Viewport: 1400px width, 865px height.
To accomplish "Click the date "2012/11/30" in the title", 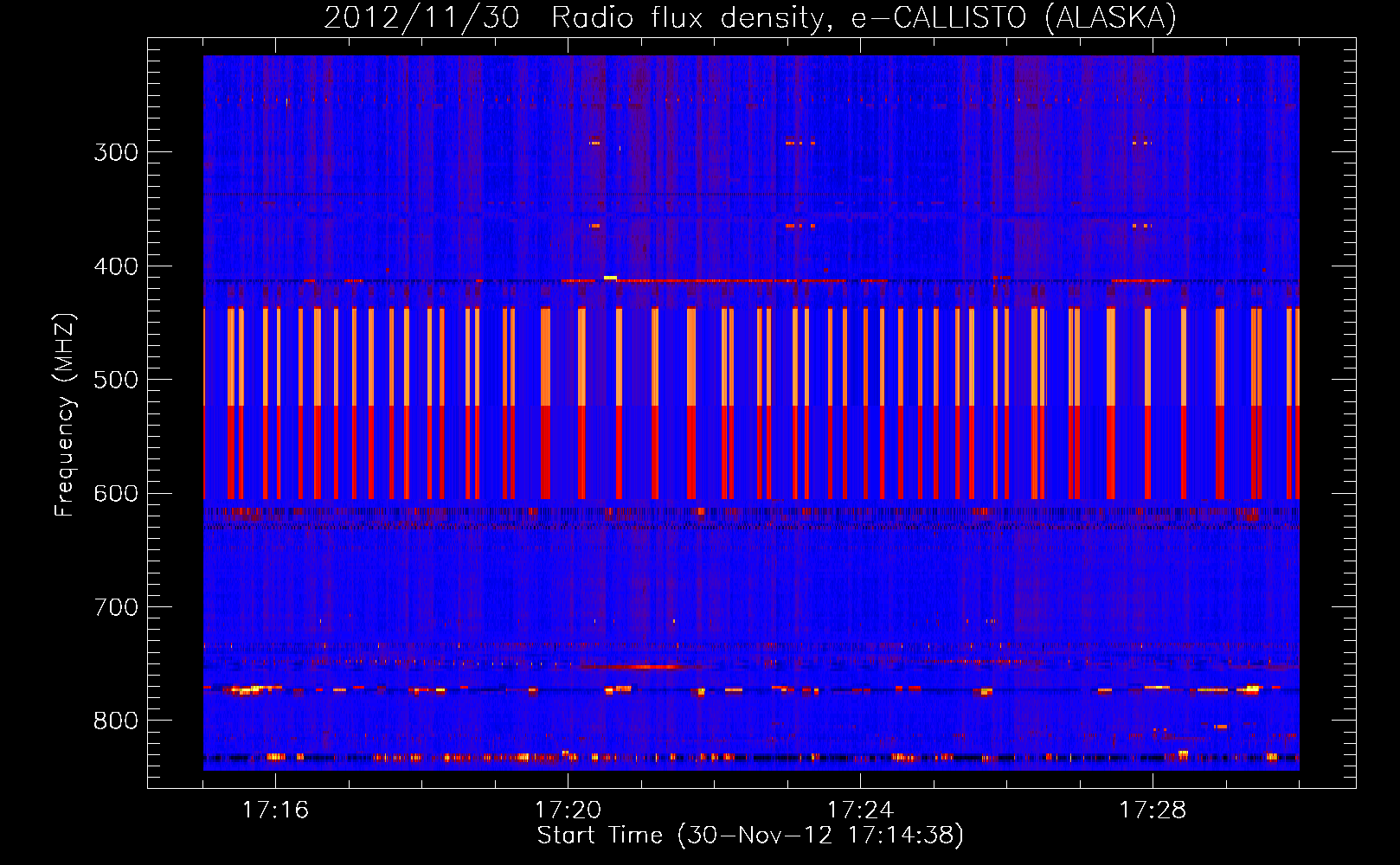I will click(x=421, y=17).
